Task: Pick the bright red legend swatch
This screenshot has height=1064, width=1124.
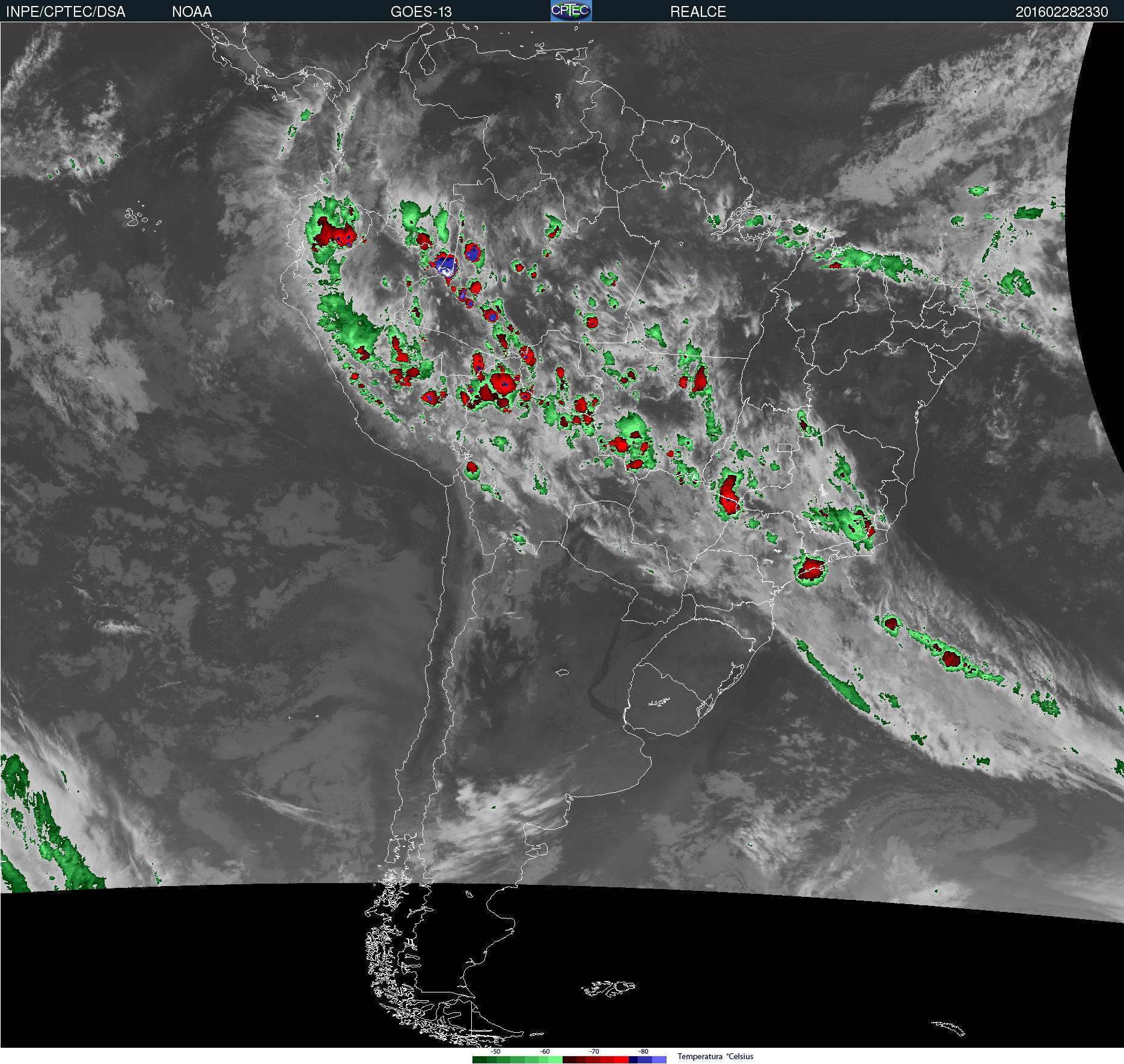Action: (622, 1060)
